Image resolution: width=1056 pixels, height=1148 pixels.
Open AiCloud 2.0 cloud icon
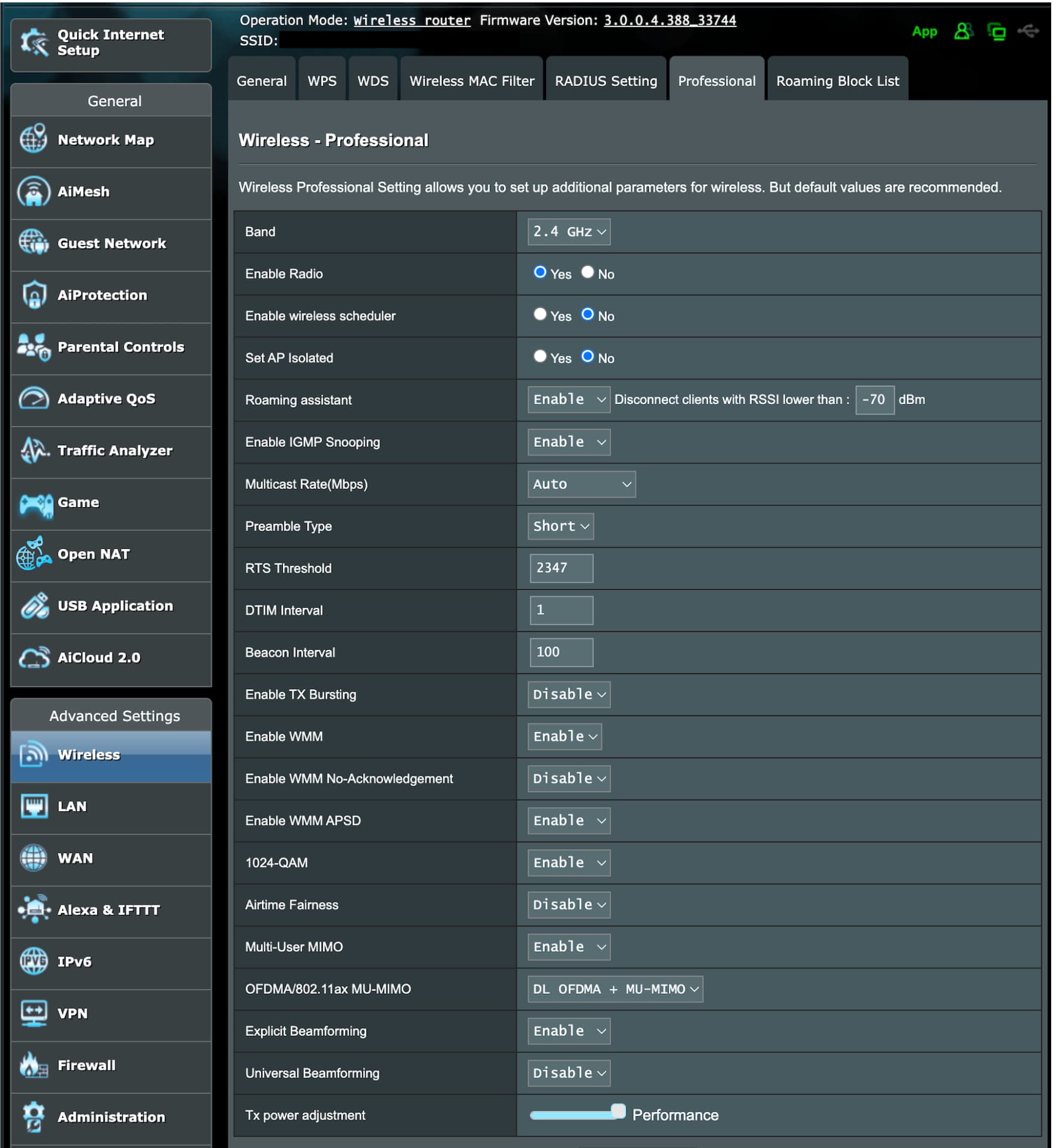tap(34, 658)
